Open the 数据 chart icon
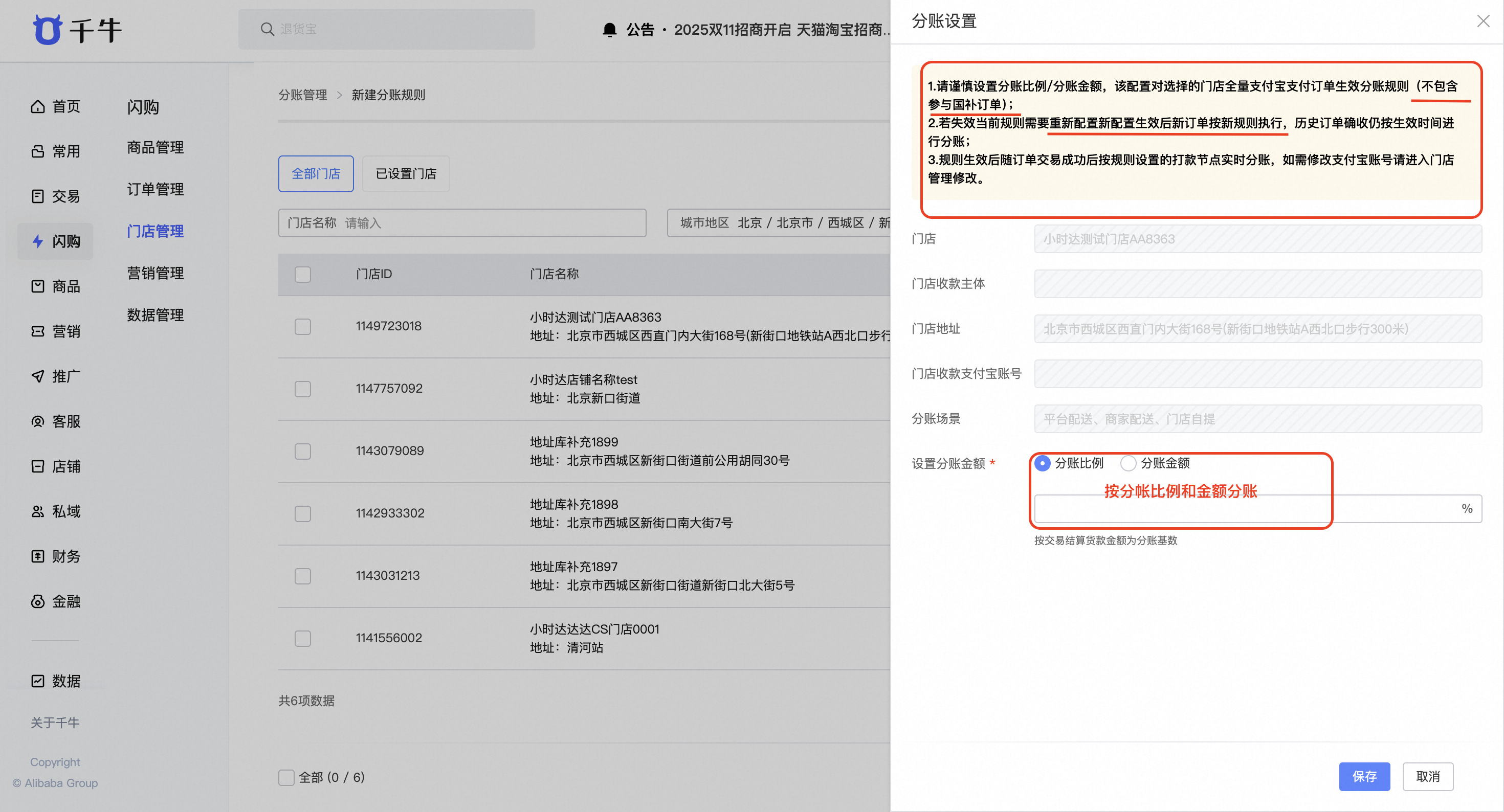 click(38, 681)
